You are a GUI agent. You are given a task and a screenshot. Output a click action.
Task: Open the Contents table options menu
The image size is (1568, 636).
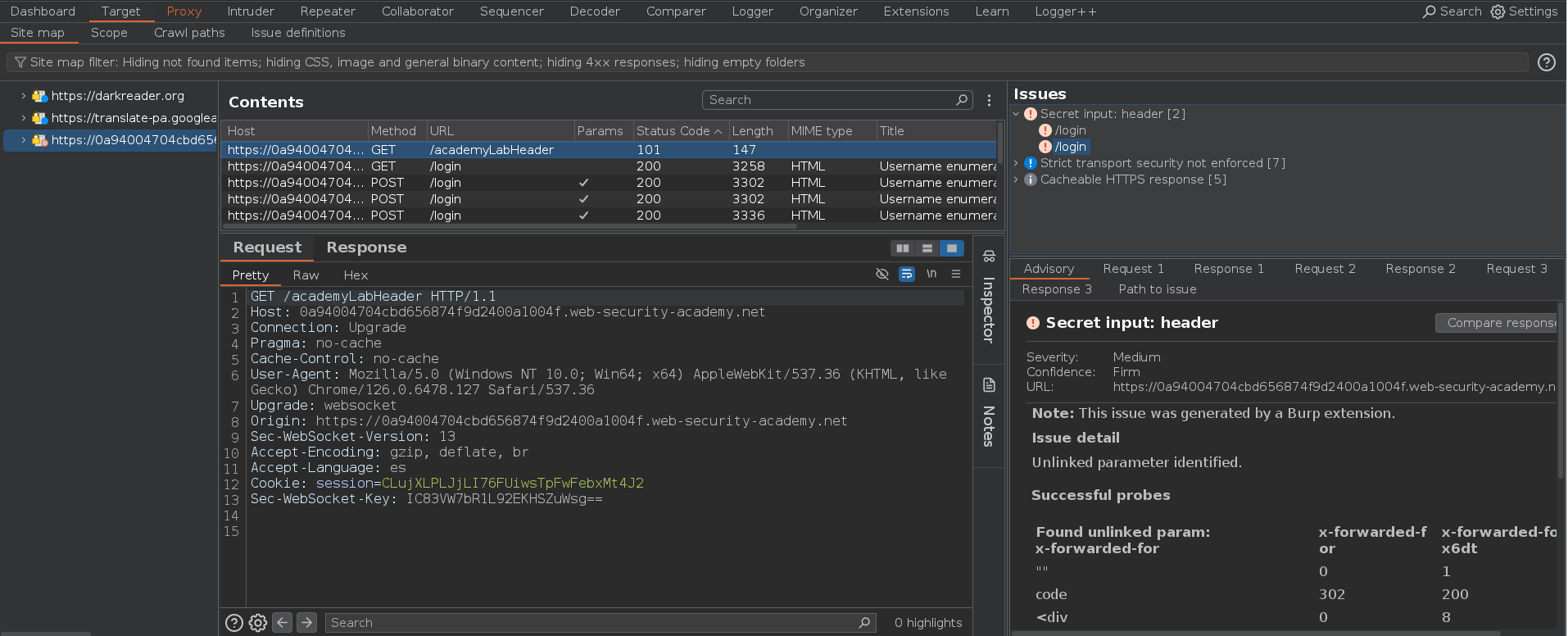[x=989, y=100]
